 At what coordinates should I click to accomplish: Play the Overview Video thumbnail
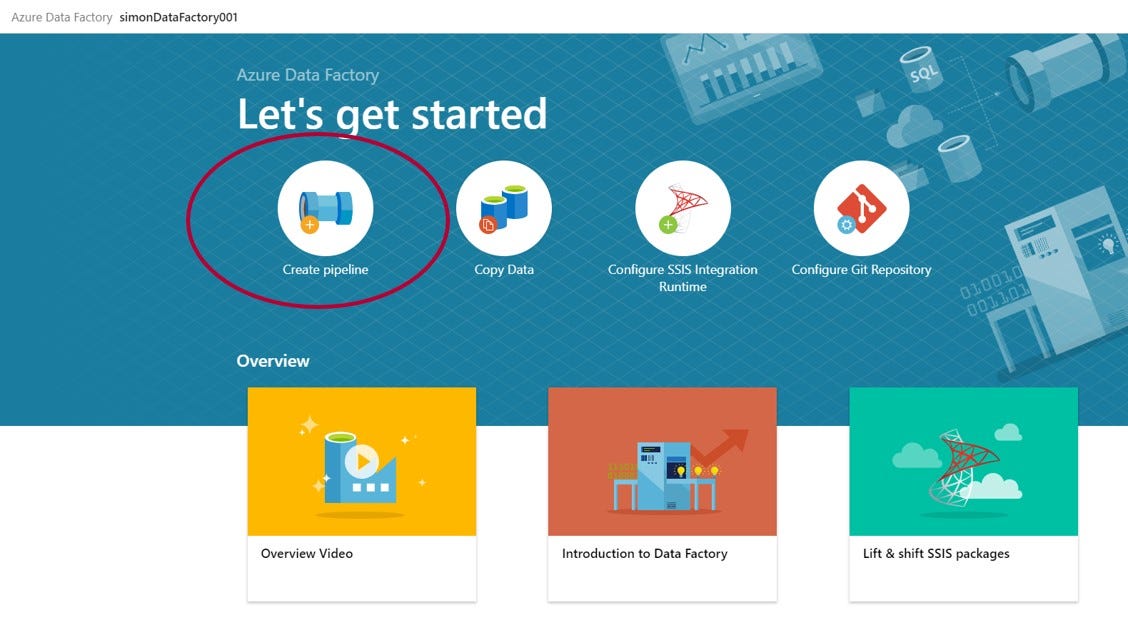[x=362, y=462]
